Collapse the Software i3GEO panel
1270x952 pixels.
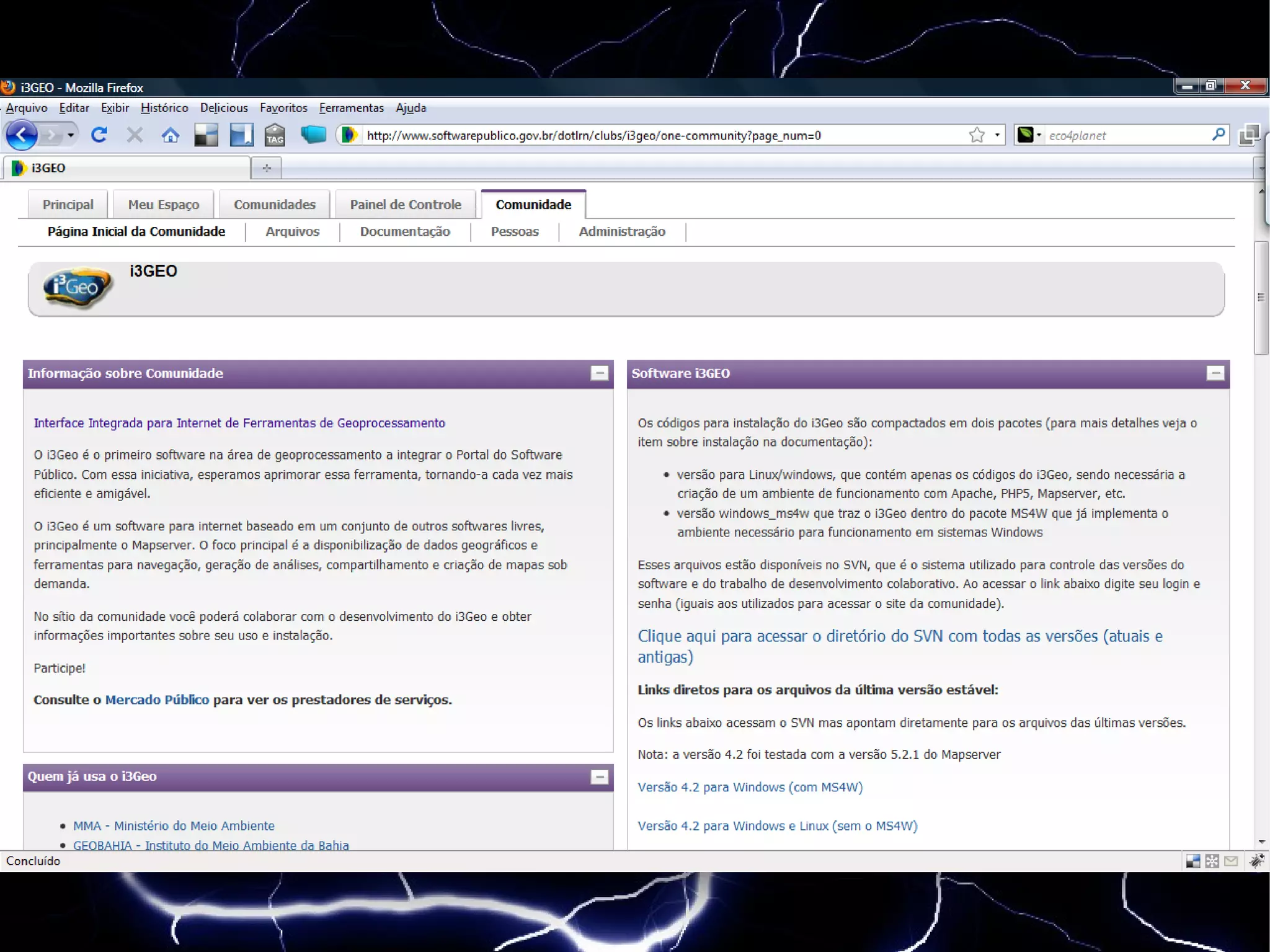tap(1215, 373)
